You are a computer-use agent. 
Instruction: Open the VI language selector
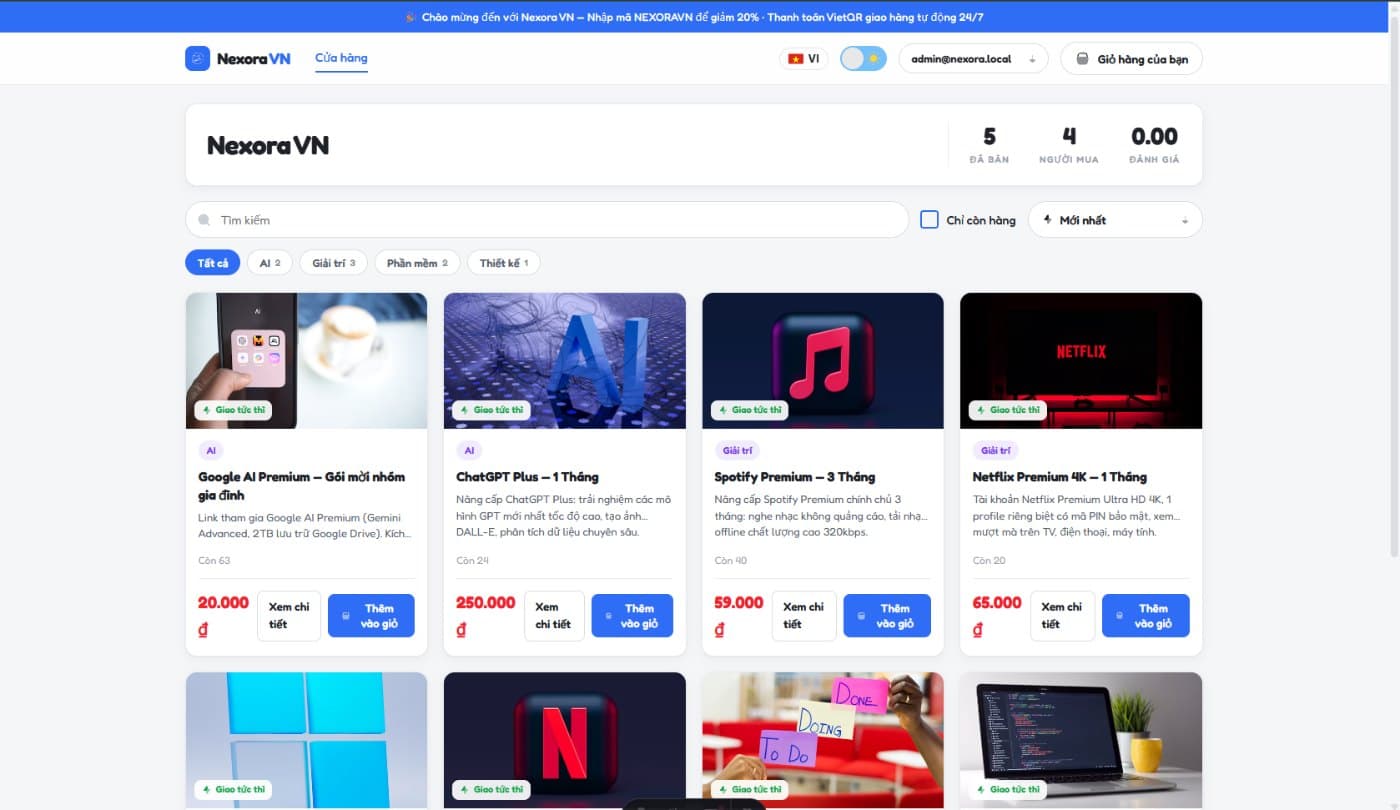pyautogui.click(x=804, y=59)
